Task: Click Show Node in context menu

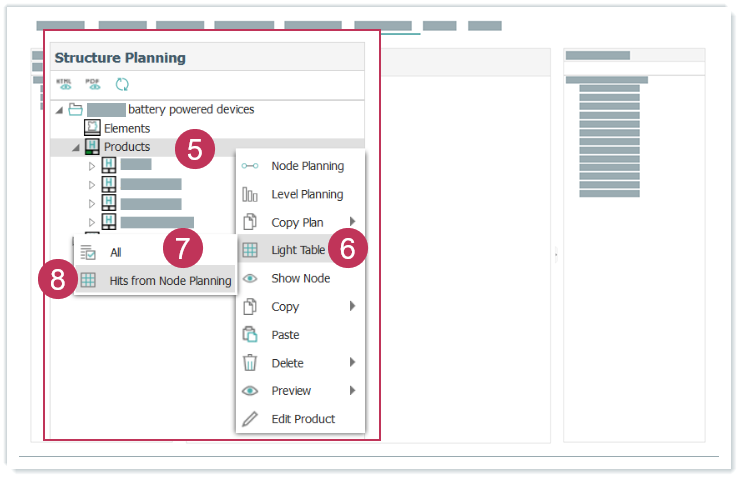Action: tap(300, 278)
